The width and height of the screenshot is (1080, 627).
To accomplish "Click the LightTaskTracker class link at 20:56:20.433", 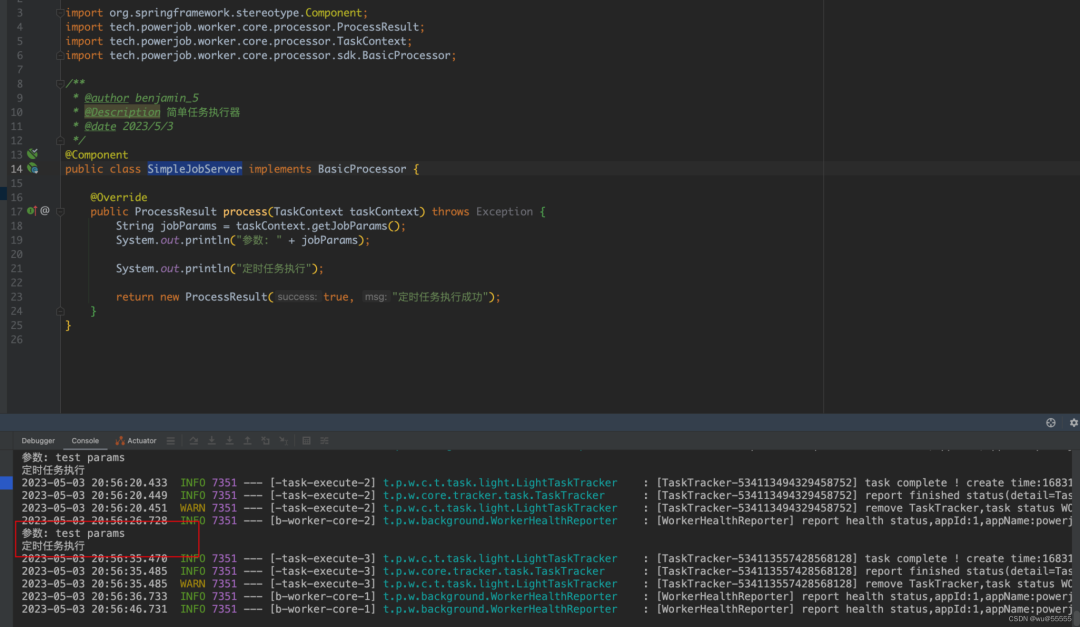I will [500, 483].
